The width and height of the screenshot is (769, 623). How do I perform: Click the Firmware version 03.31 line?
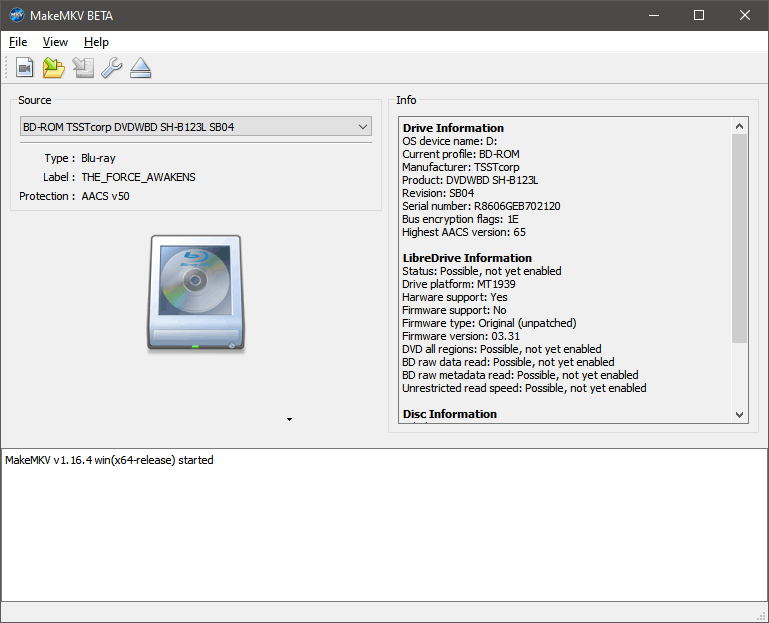[x=461, y=336]
